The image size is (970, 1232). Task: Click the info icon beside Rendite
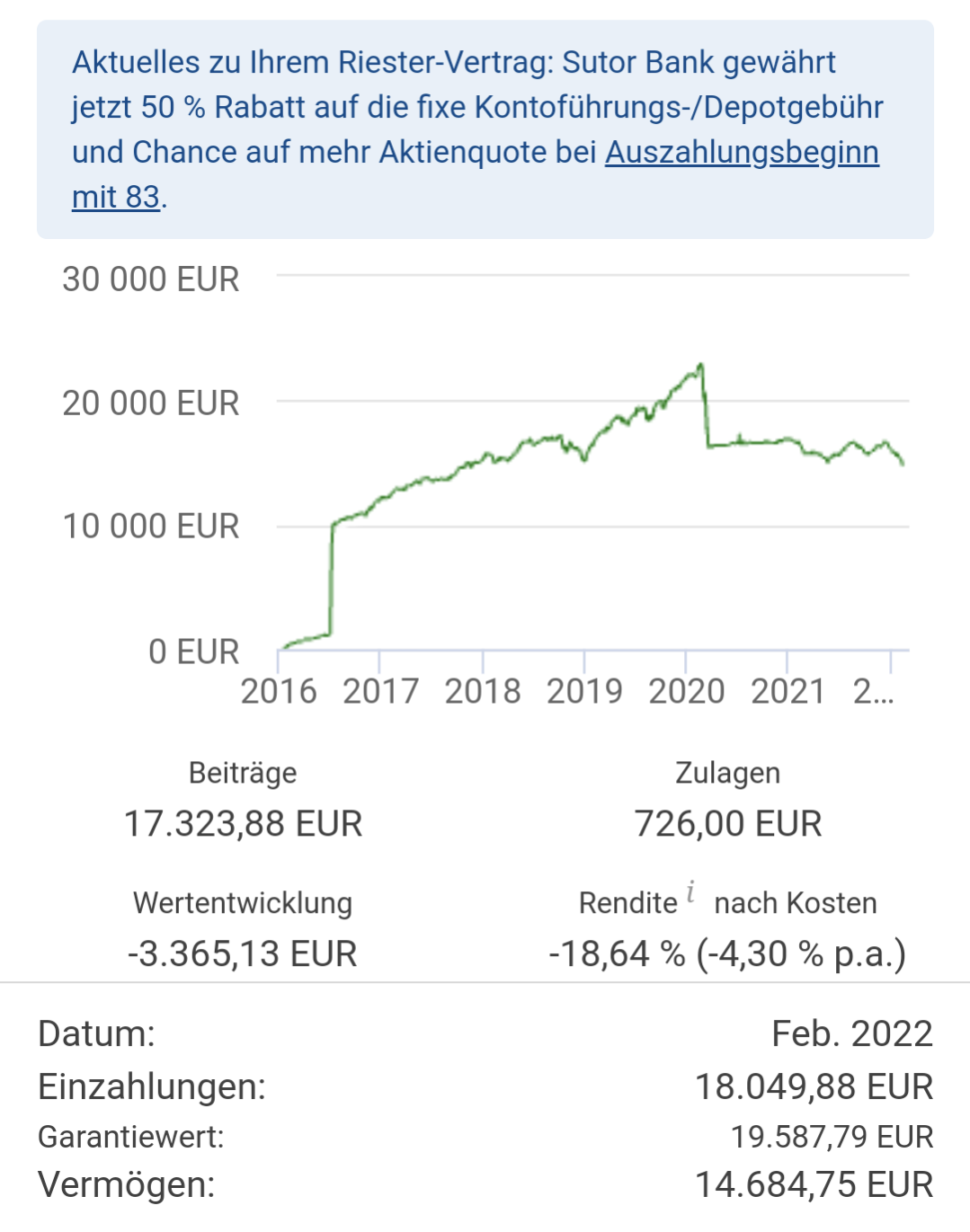(x=690, y=892)
